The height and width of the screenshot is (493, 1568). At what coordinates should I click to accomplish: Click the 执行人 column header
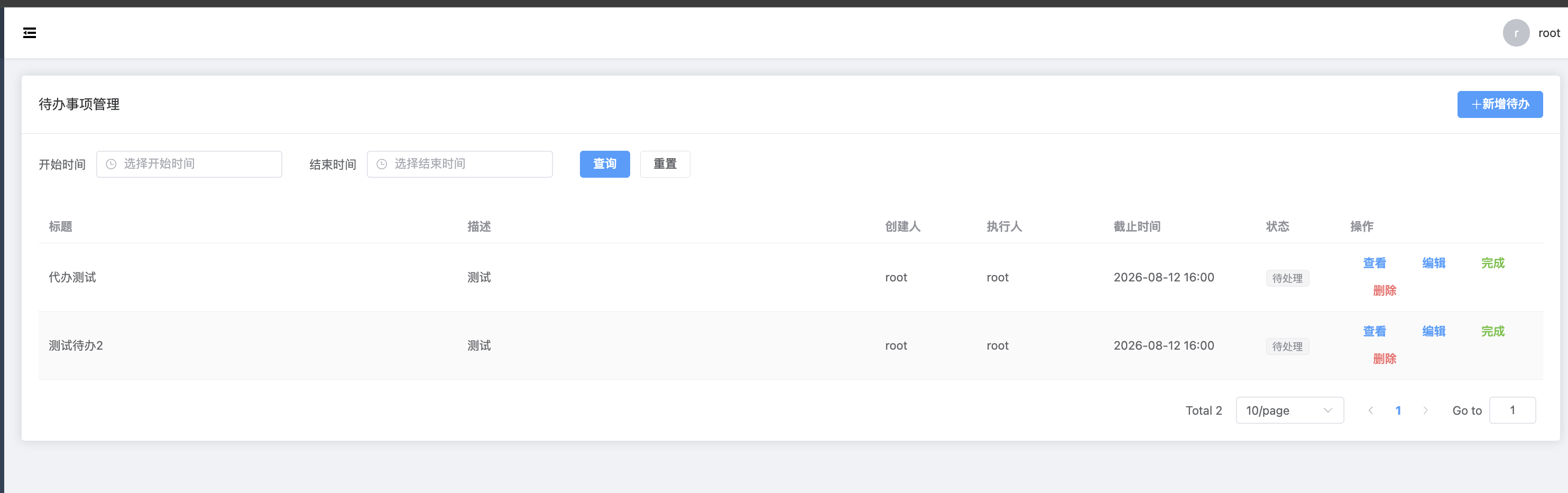point(1004,227)
